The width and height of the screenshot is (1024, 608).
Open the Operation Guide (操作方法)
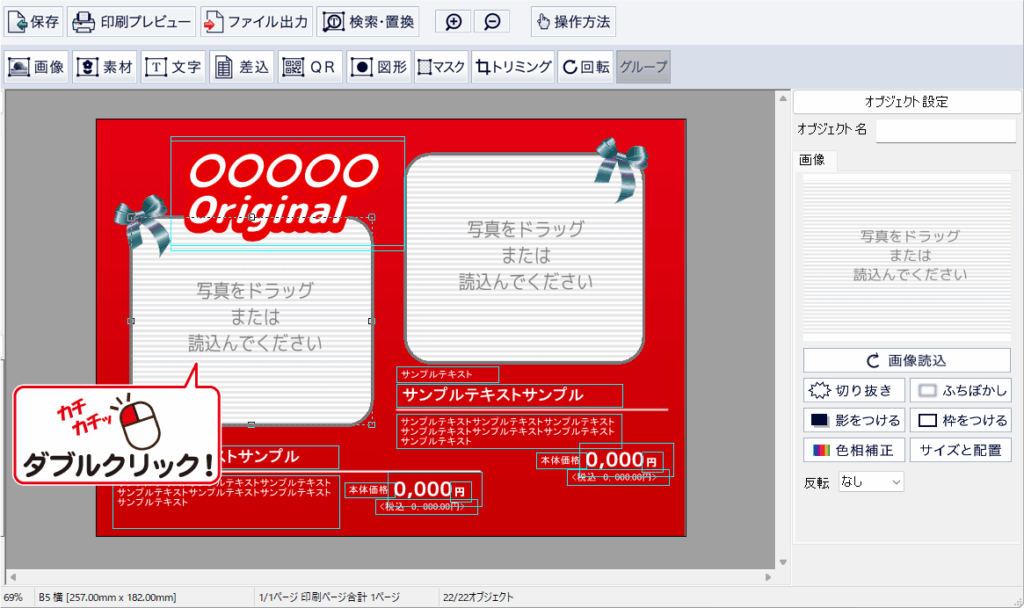point(572,21)
